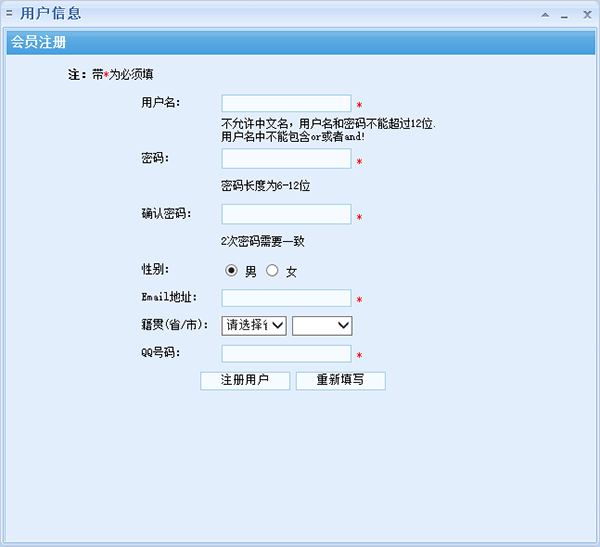The width and height of the screenshot is (600, 547).
Task: Open the 请选择 province dropdown
Action: point(254,325)
